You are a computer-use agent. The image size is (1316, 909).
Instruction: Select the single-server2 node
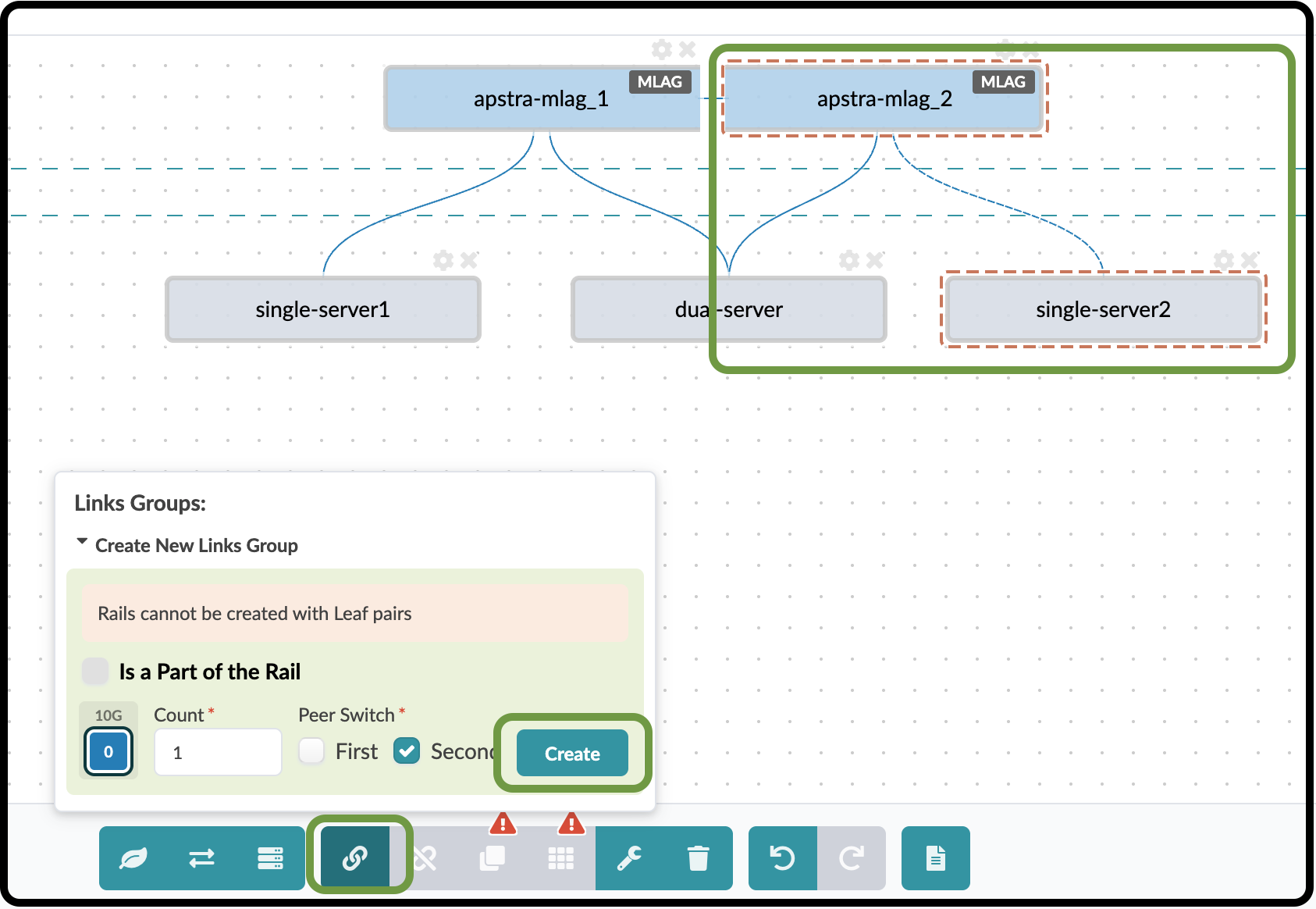click(x=1104, y=309)
